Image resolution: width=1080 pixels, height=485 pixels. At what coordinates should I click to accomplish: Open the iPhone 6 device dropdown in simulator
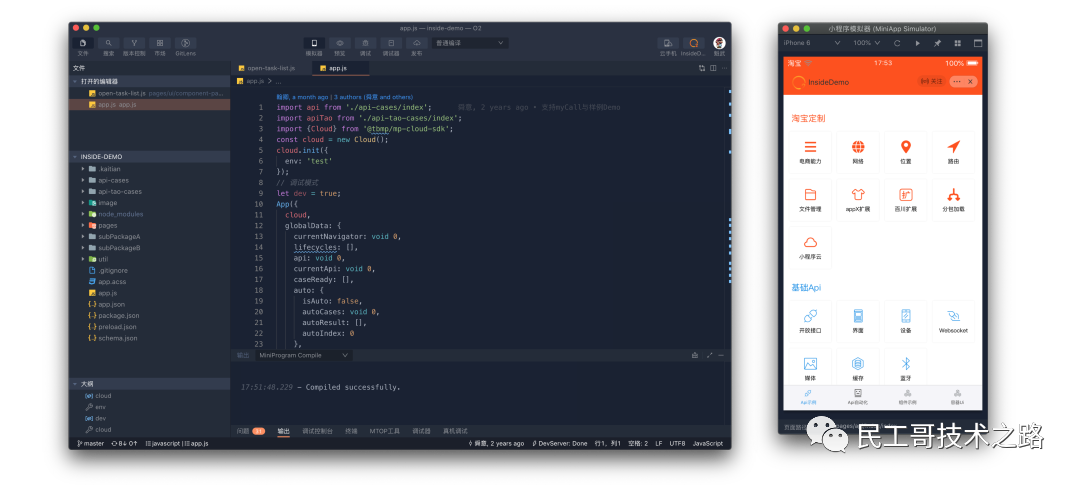pyautogui.click(x=812, y=43)
